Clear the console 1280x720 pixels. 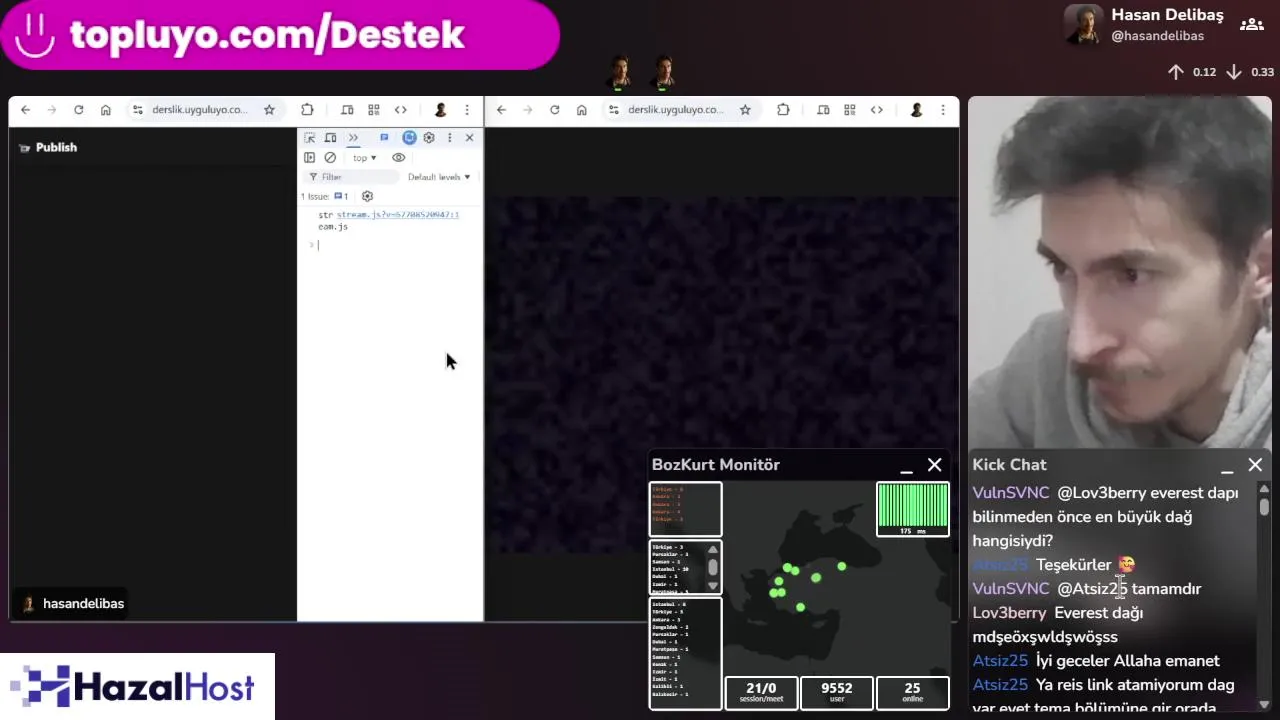[330, 158]
